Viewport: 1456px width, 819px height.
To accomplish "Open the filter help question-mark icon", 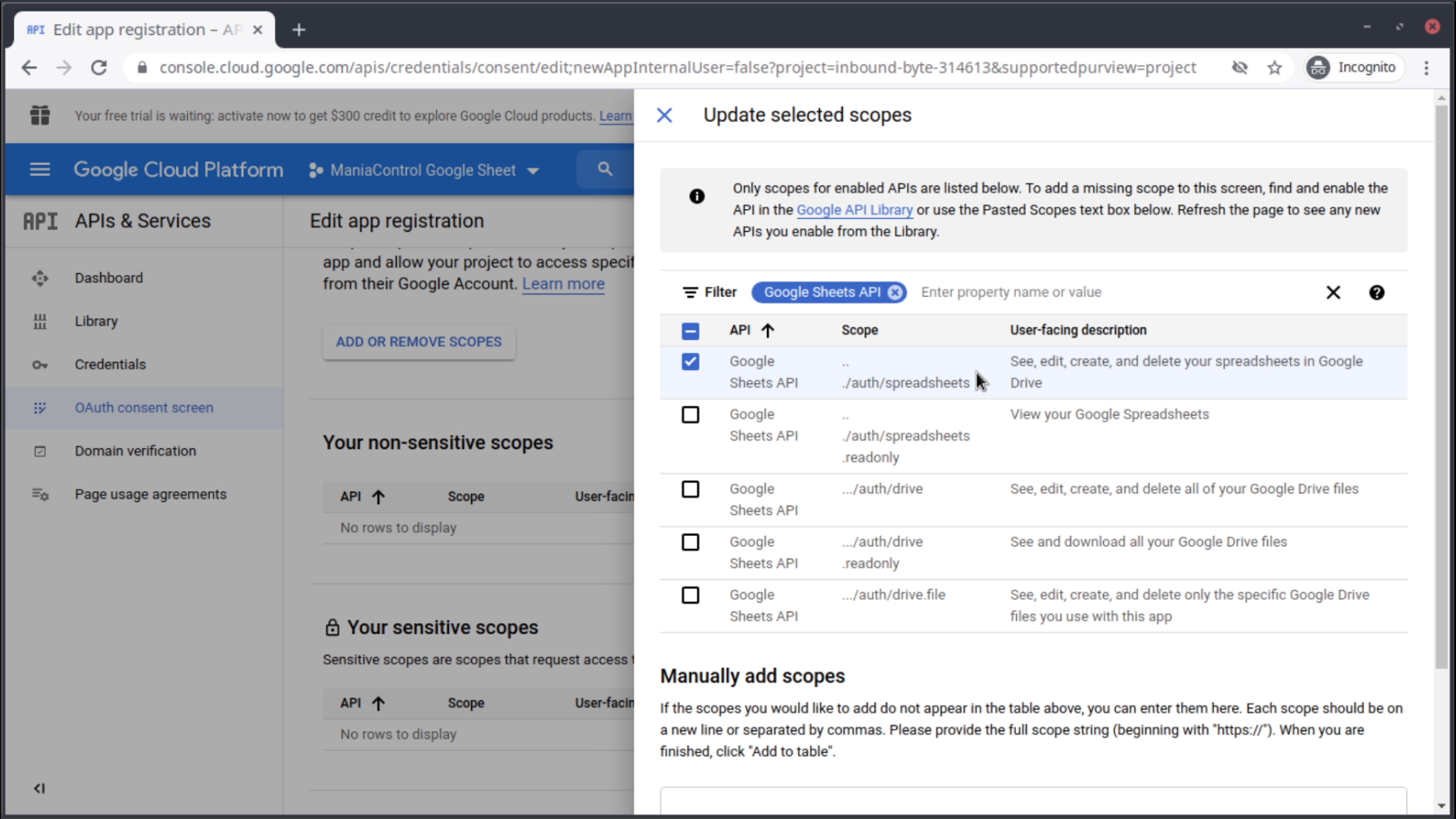I will tap(1376, 292).
